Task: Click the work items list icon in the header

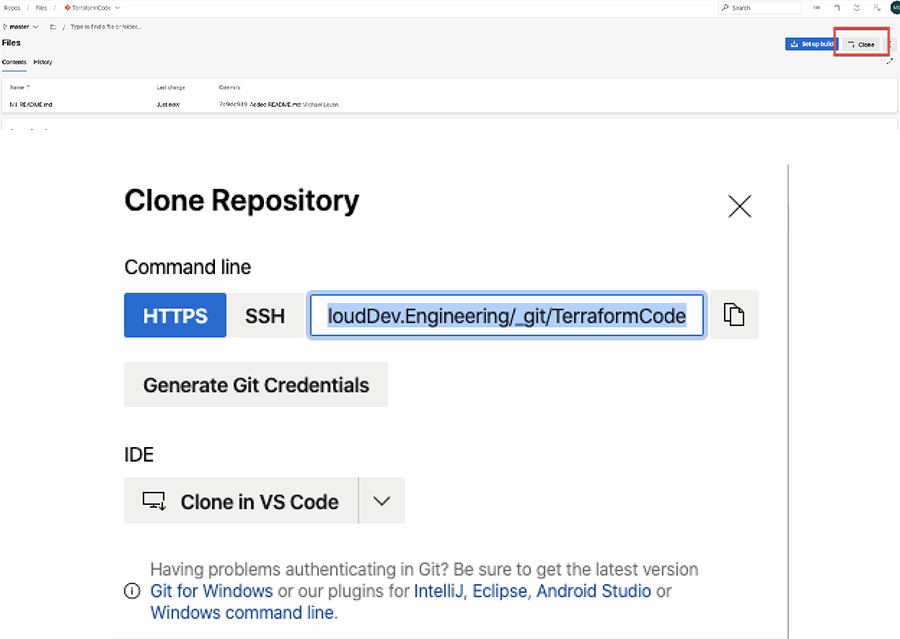Action: 818,7
